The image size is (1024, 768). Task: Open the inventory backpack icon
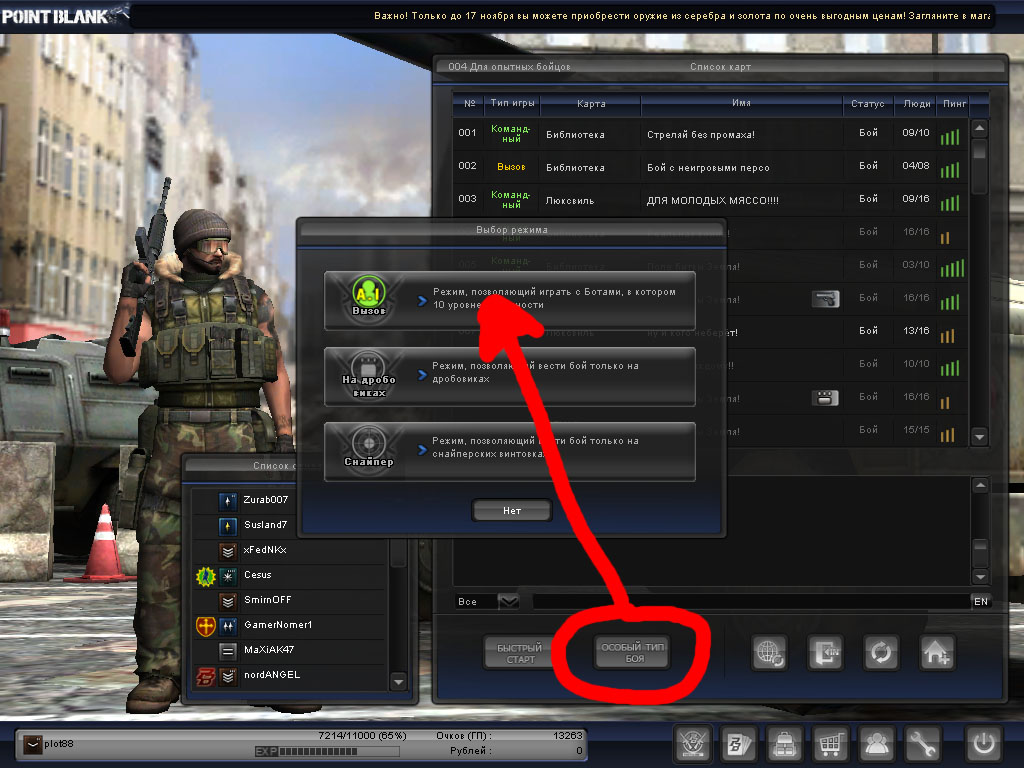(784, 743)
